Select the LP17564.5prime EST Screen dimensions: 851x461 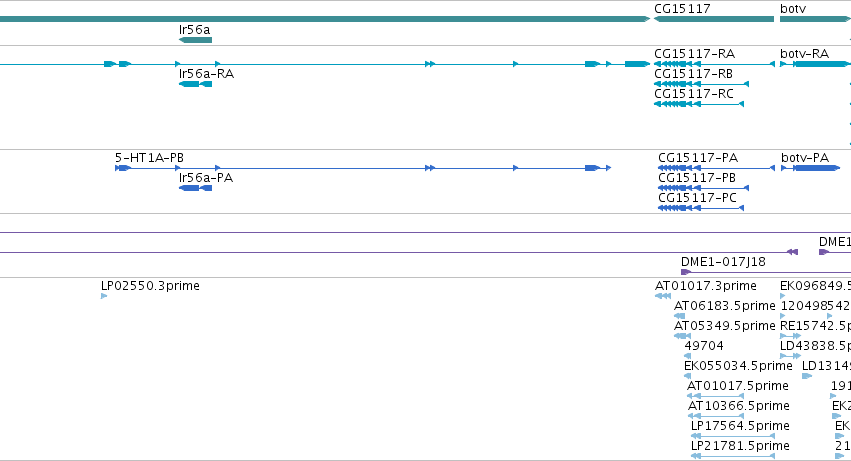pyautogui.click(x=733, y=436)
